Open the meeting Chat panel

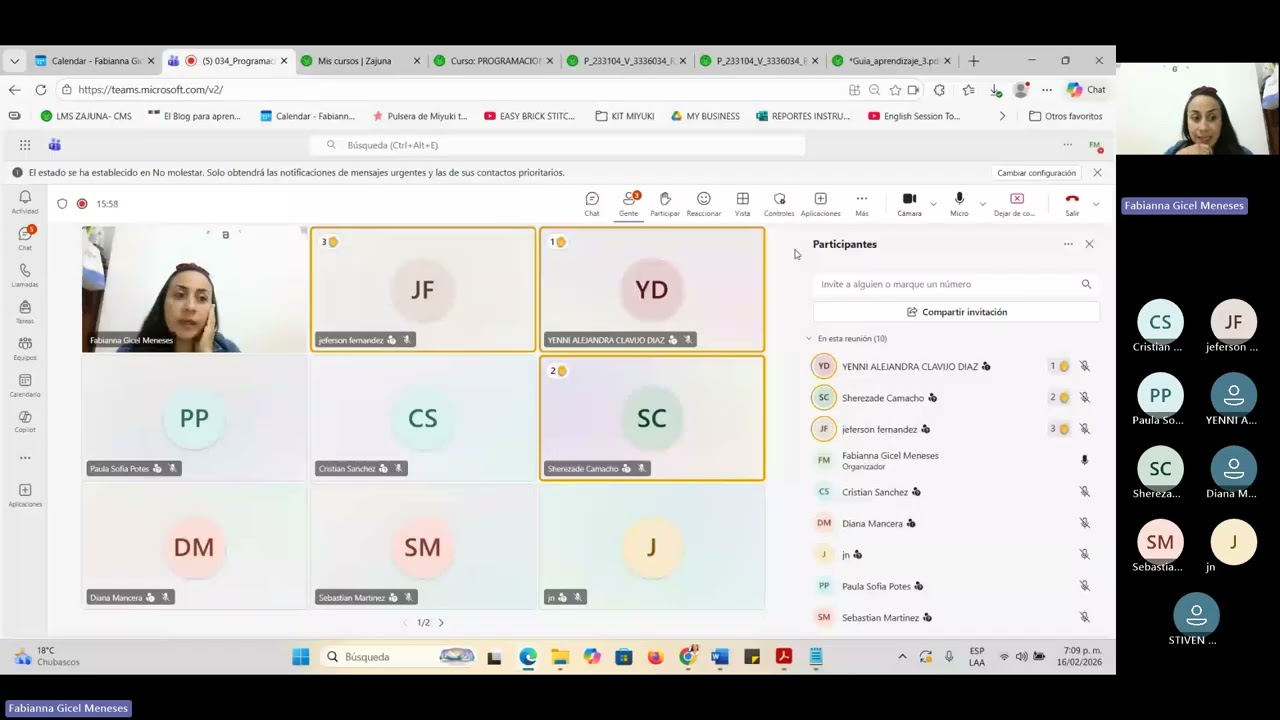pyautogui.click(x=592, y=204)
